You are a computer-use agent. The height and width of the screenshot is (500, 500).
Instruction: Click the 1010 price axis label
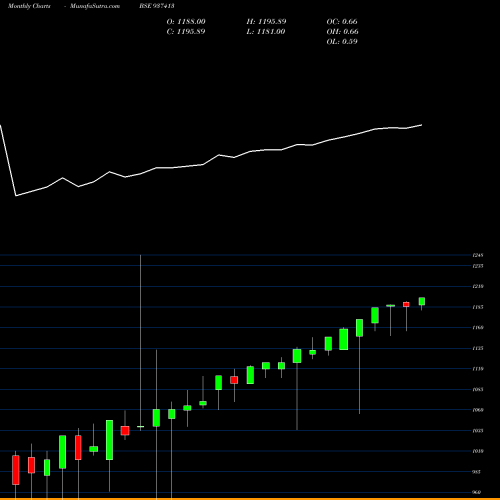coord(478,451)
